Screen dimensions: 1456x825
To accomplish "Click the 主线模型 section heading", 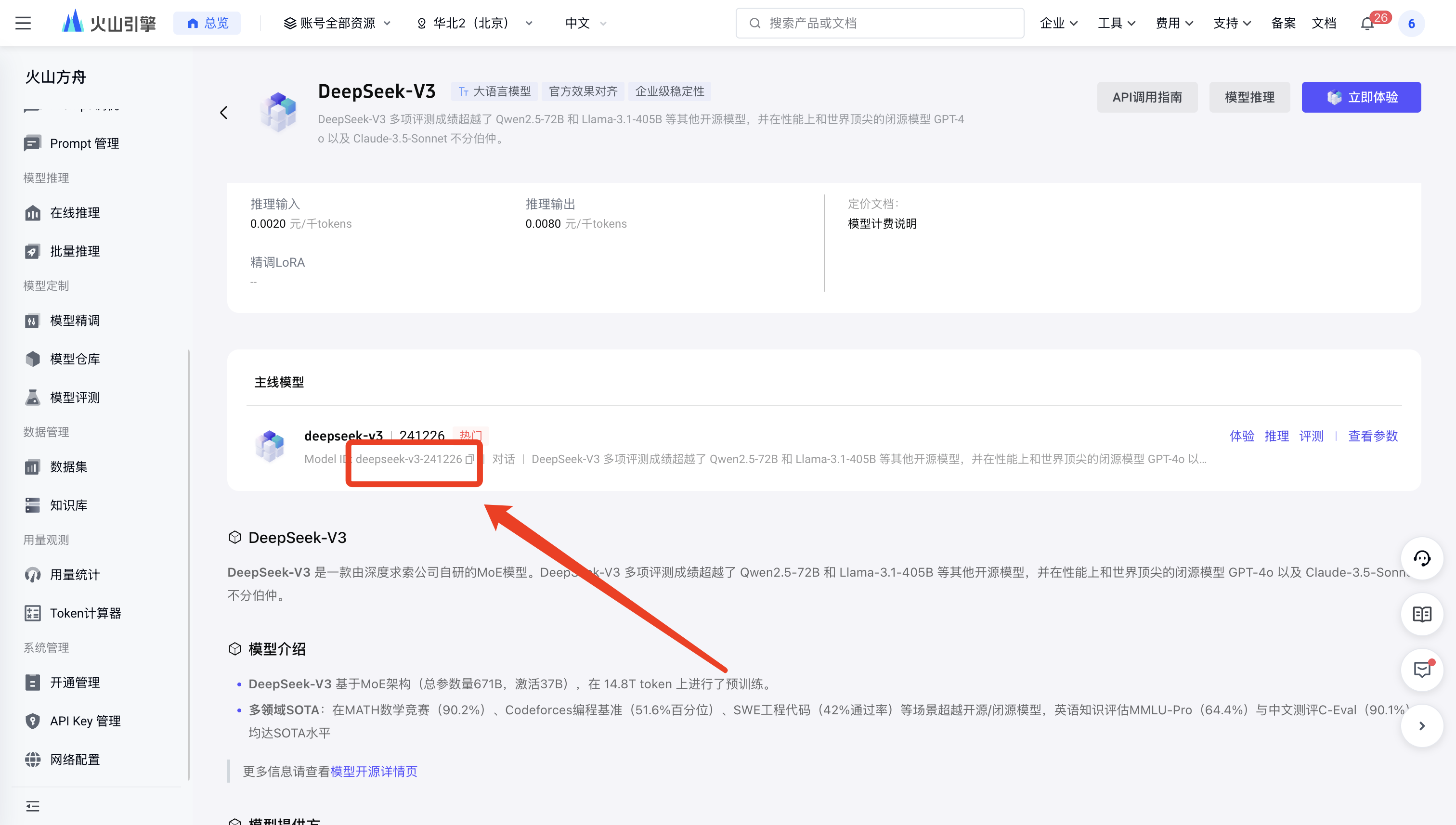I will coord(279,383).
